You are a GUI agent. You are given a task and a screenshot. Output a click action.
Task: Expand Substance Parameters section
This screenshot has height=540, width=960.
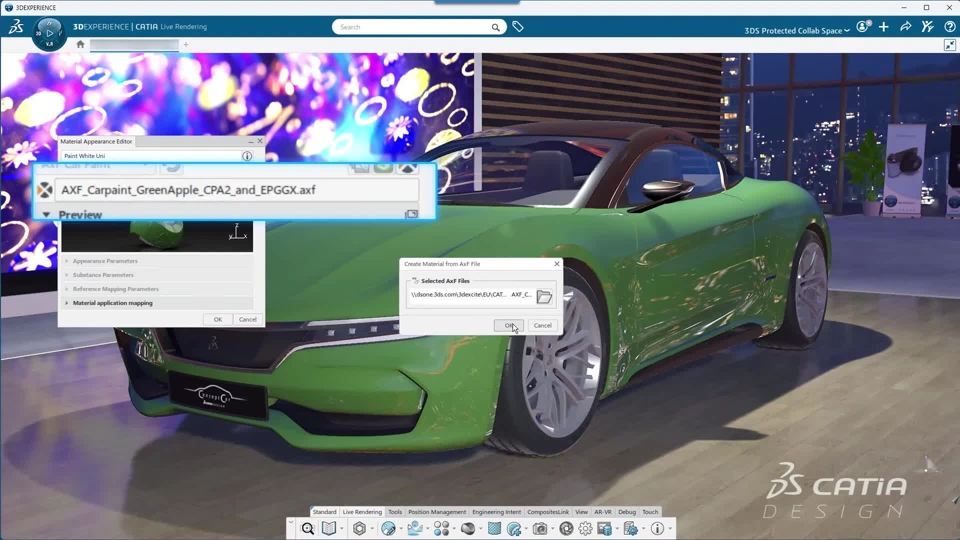67,275
